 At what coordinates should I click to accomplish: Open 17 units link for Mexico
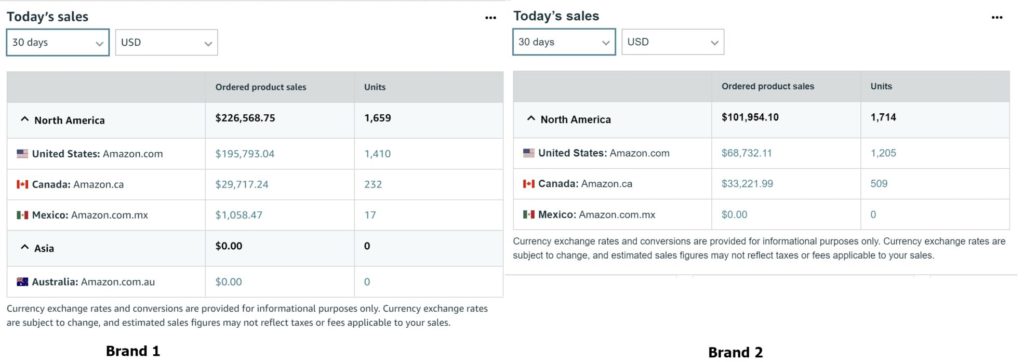point(370,215)
